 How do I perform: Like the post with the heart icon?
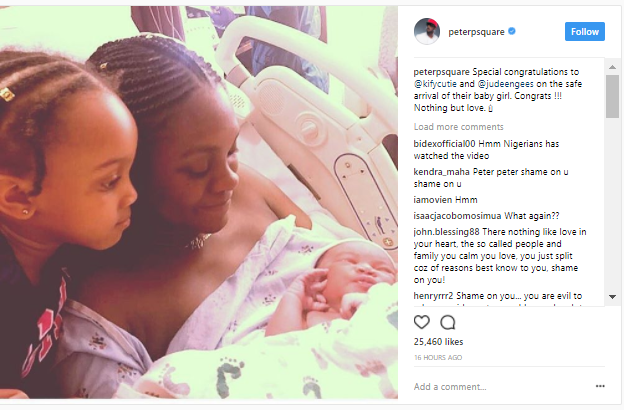tap(422, 322)
